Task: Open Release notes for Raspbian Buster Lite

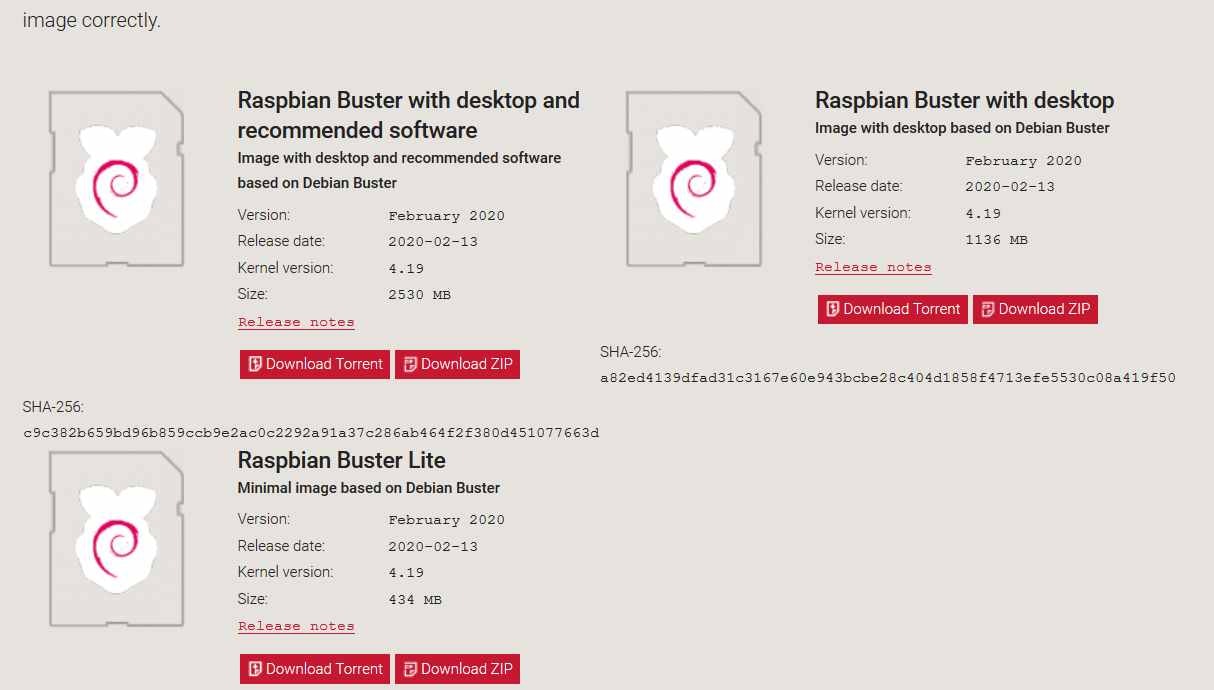Action: 296,625
